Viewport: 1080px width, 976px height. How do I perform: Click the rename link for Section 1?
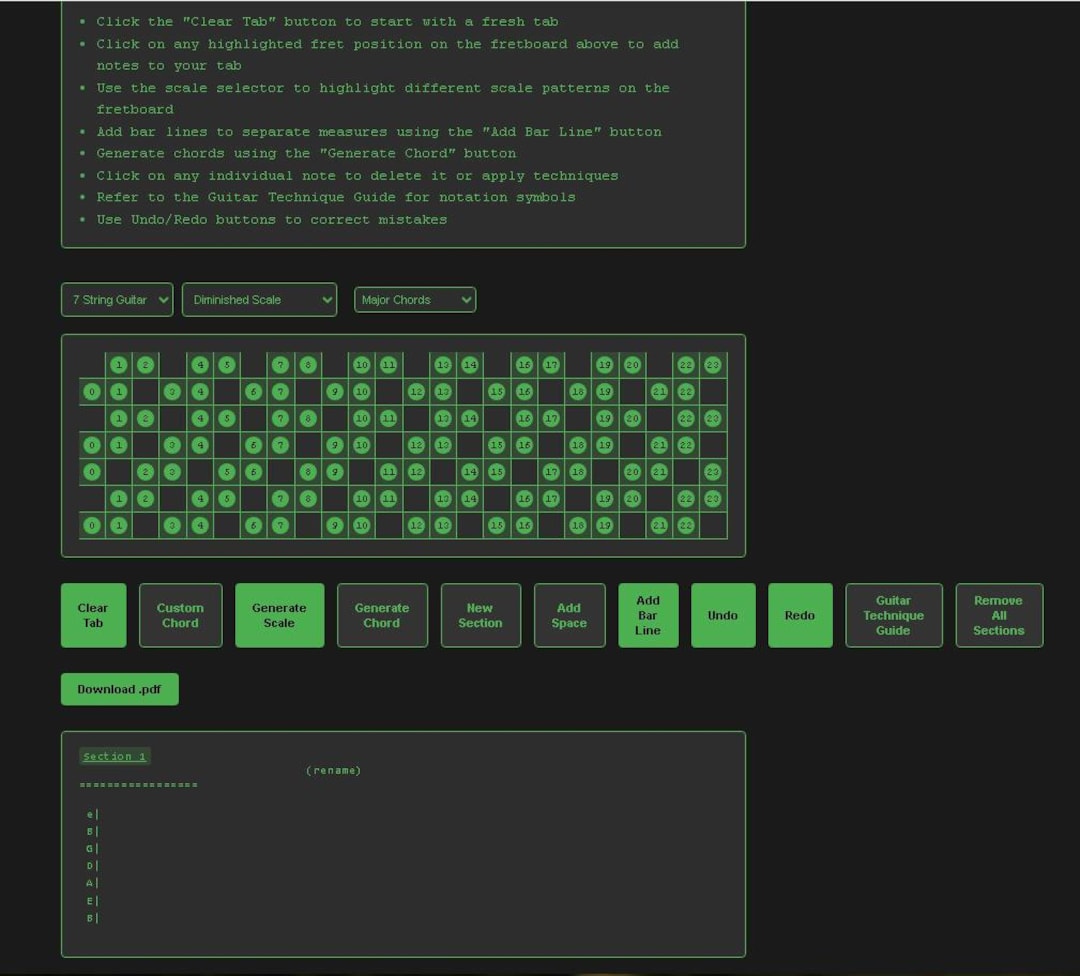click(x=334, y=770)
